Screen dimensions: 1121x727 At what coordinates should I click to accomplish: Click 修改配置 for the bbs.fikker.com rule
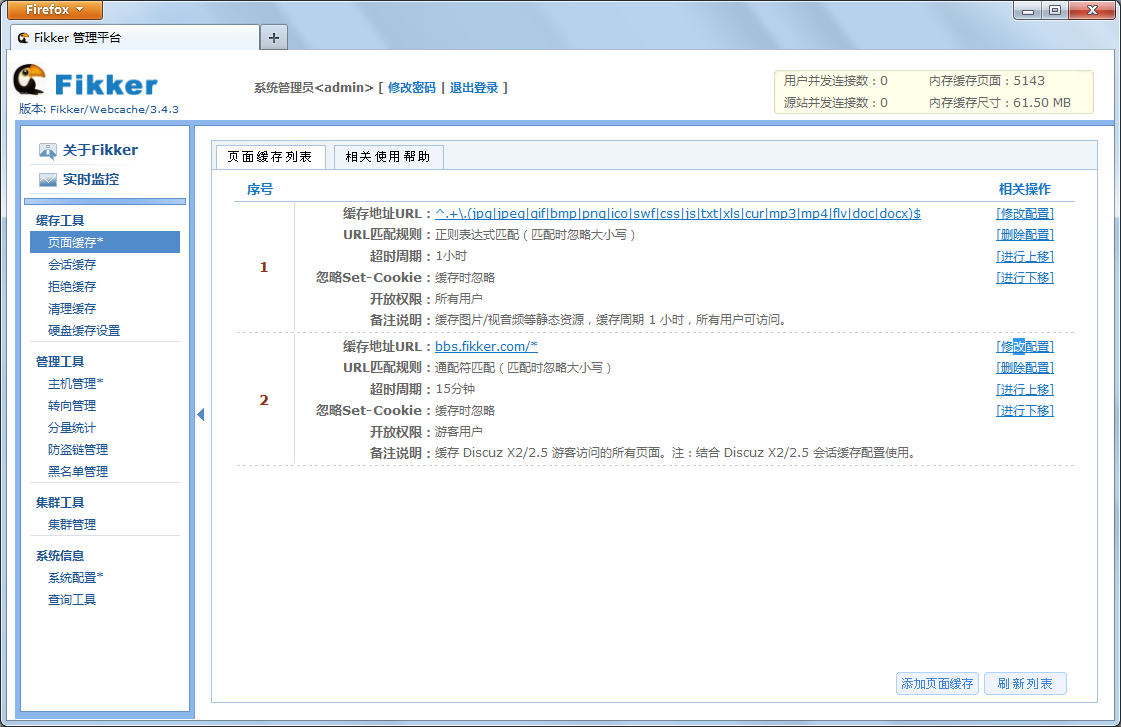1025,346
